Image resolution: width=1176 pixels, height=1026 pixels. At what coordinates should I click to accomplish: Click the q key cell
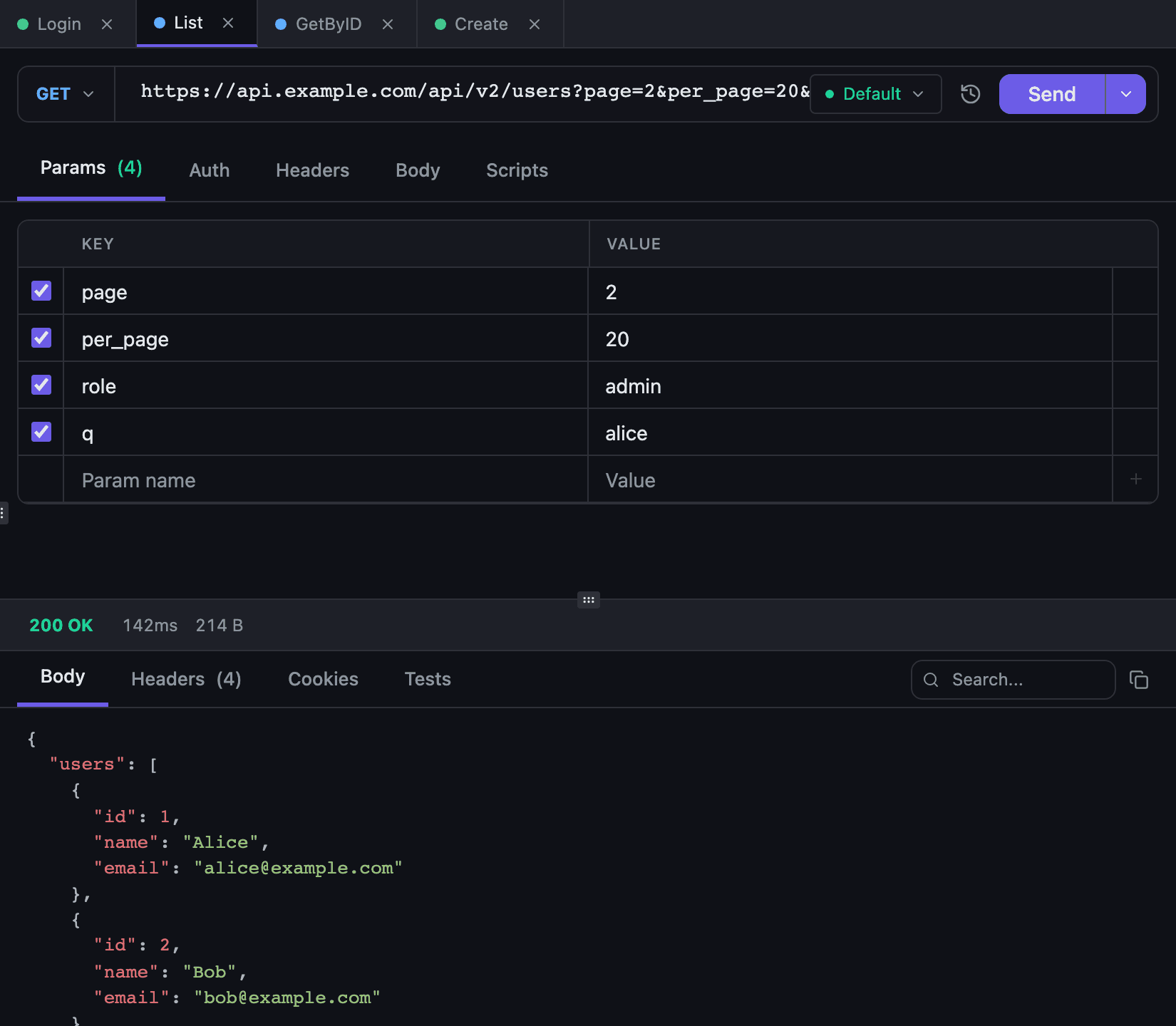click(x=326, y=432)
